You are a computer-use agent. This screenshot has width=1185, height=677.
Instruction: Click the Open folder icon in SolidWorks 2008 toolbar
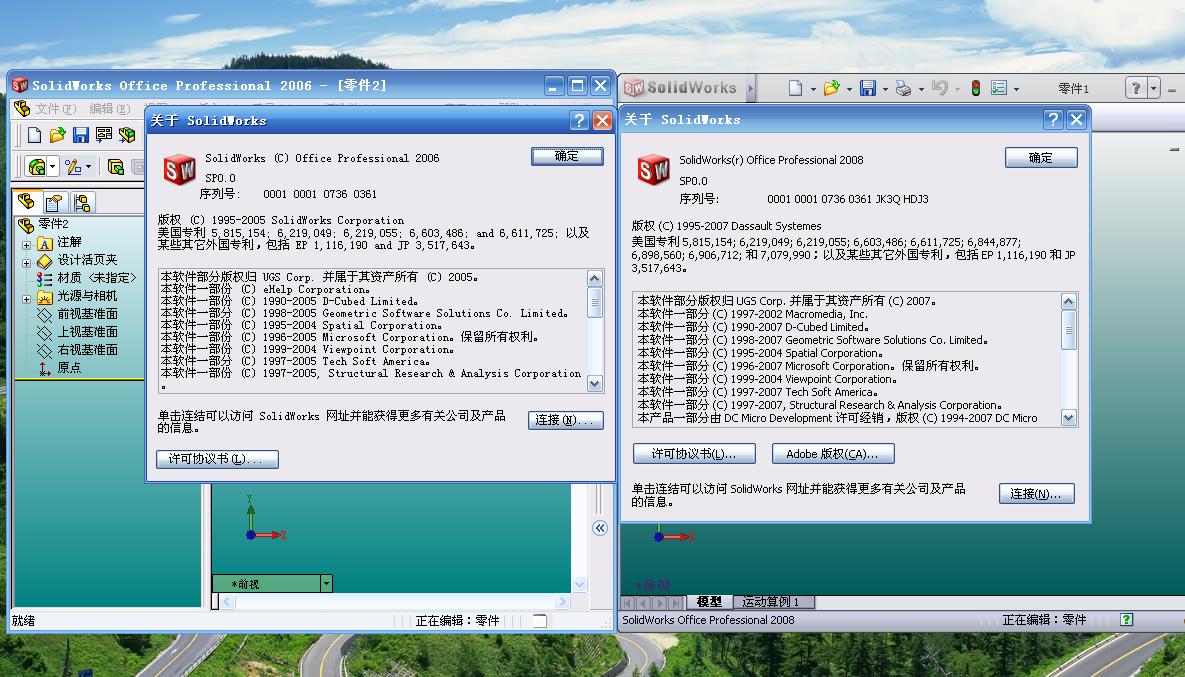831,88
